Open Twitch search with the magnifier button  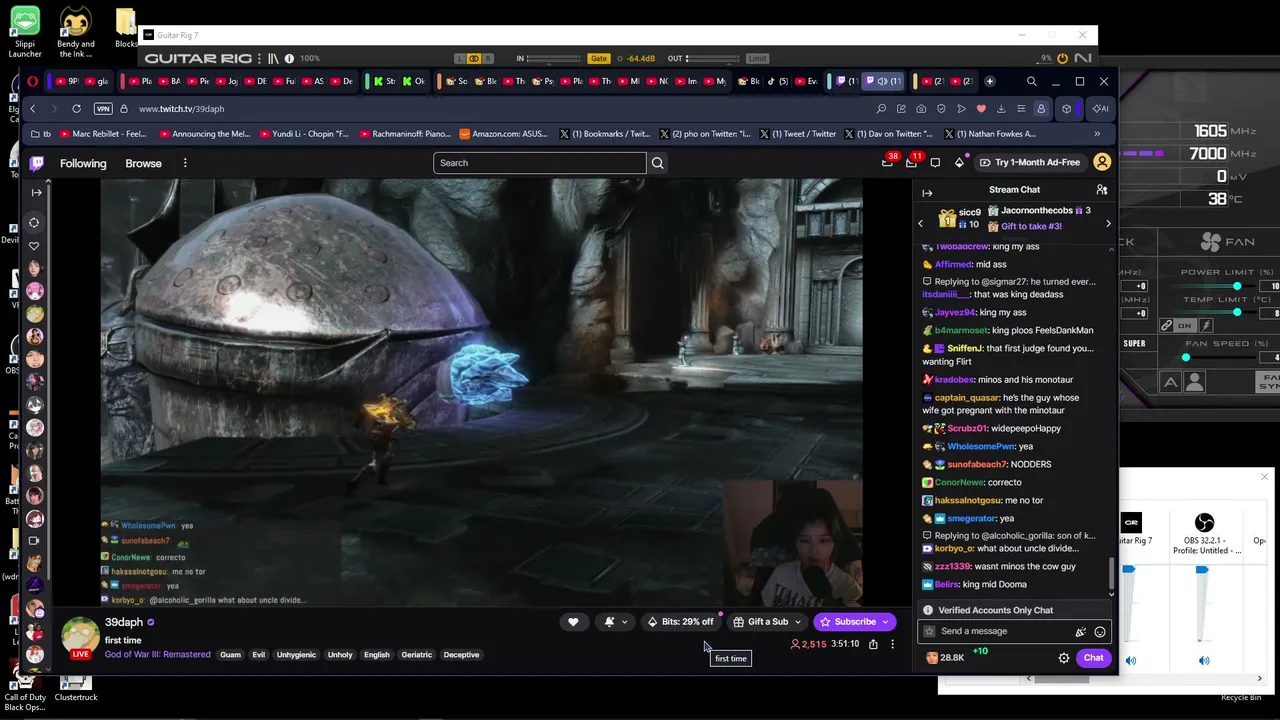click(658, 163)
